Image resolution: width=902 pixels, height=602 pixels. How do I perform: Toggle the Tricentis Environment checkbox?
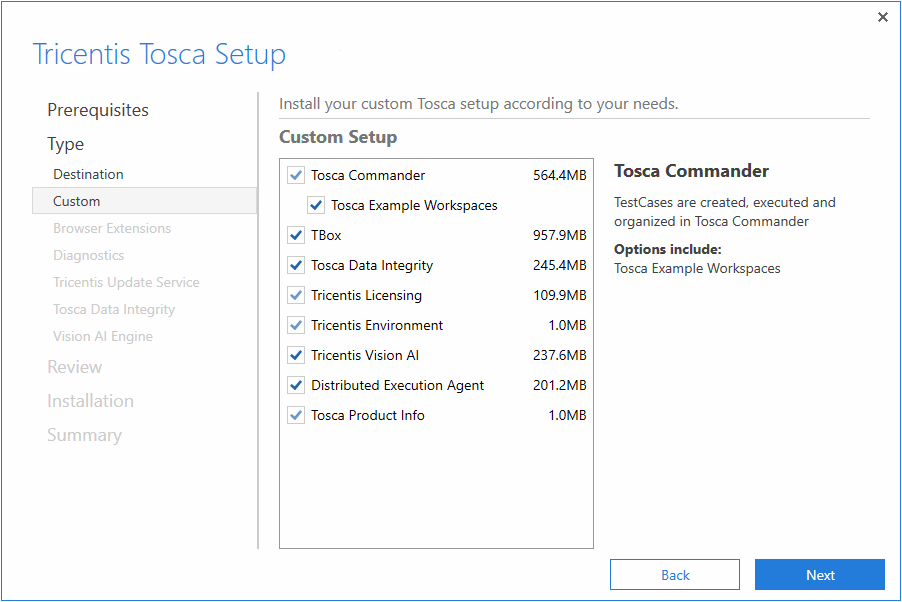tap(296, 325)
